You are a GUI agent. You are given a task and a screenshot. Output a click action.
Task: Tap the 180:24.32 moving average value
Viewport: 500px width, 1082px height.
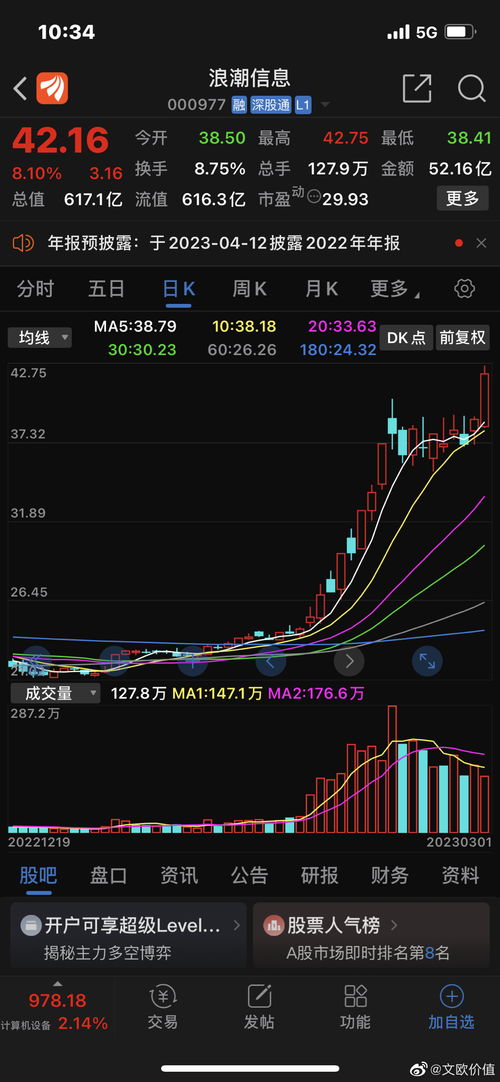tap(338, 350)
